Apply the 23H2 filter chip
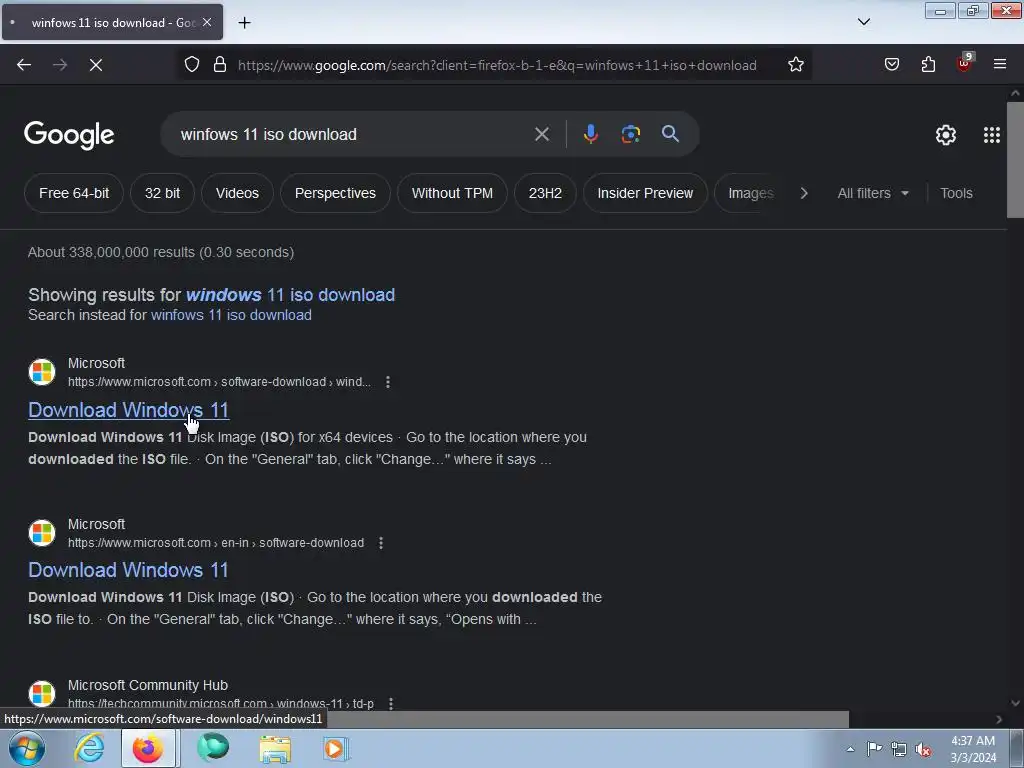Screen dimensions: 1024x768 click(545, 193)
